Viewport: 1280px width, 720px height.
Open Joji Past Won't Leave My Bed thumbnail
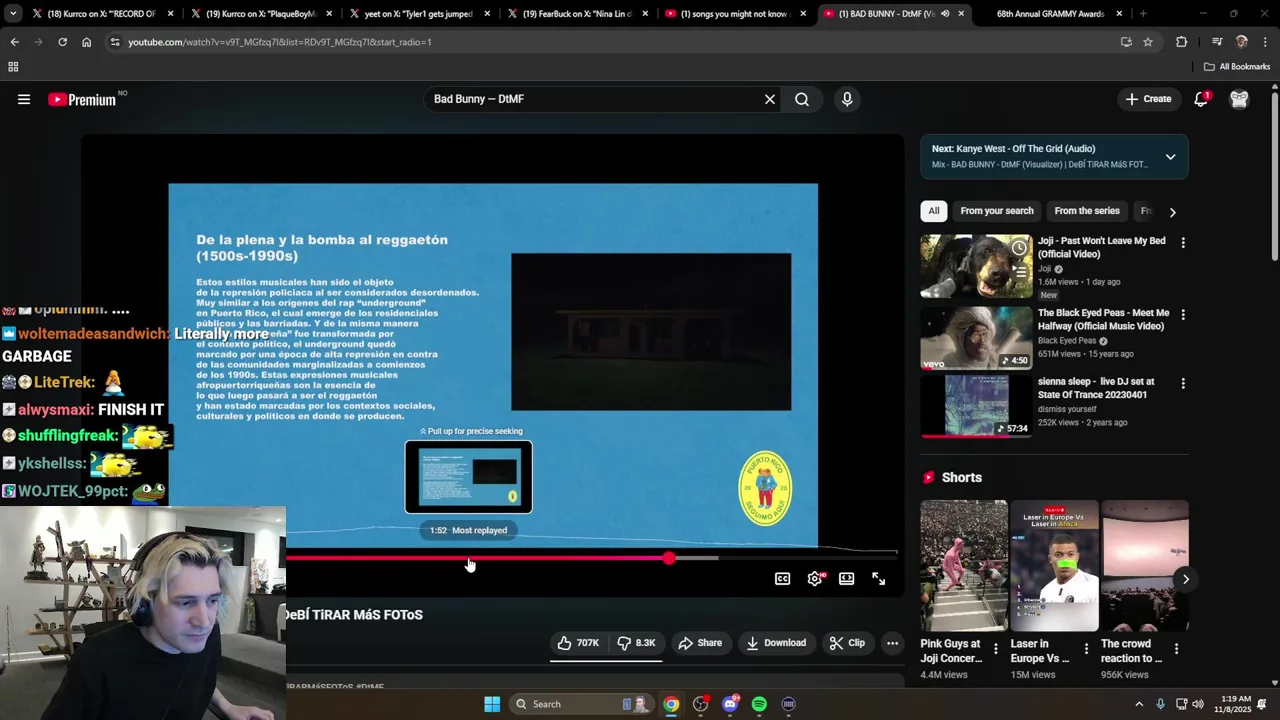[976, 267]
